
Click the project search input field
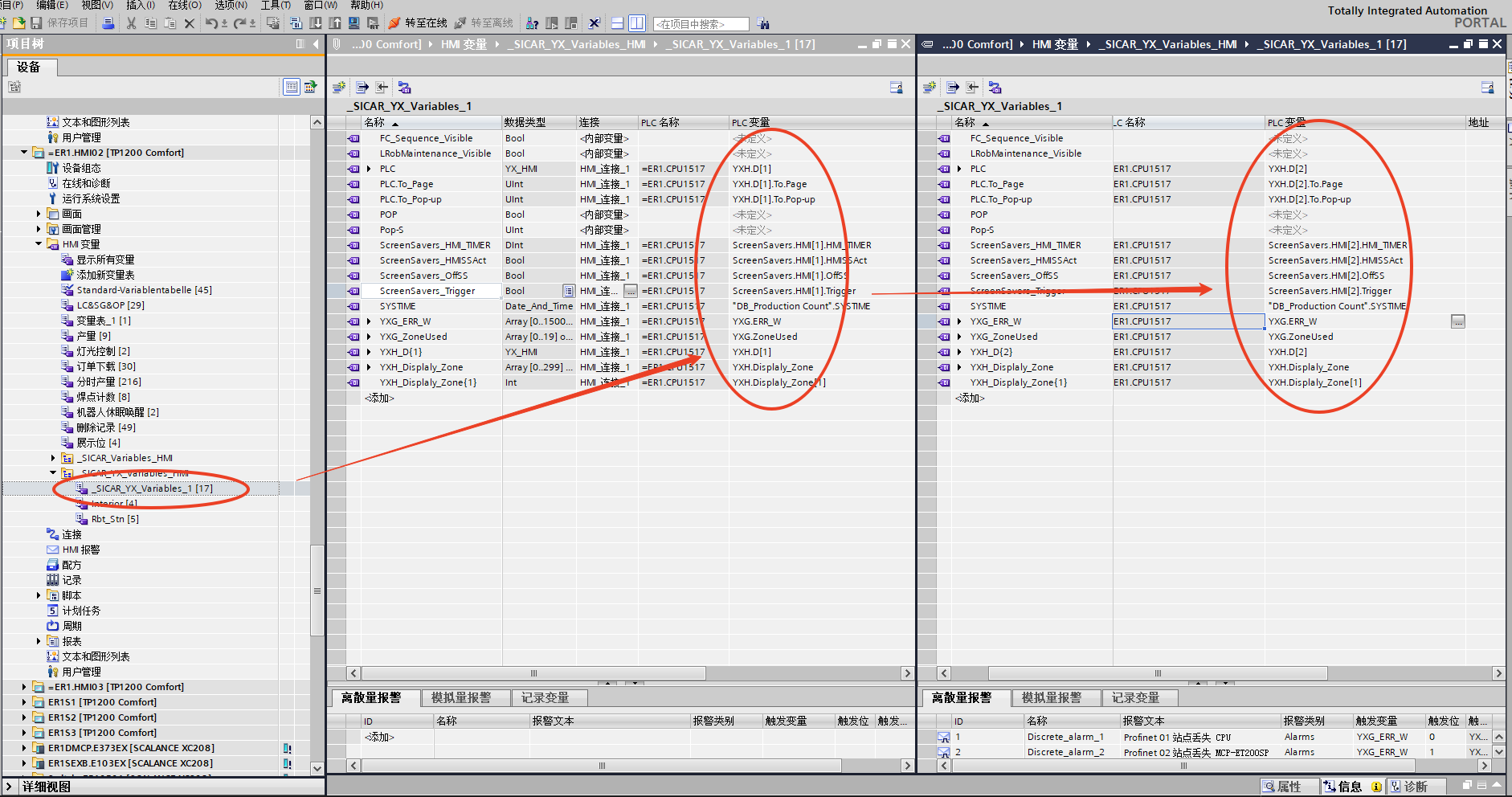pos(701,24)
